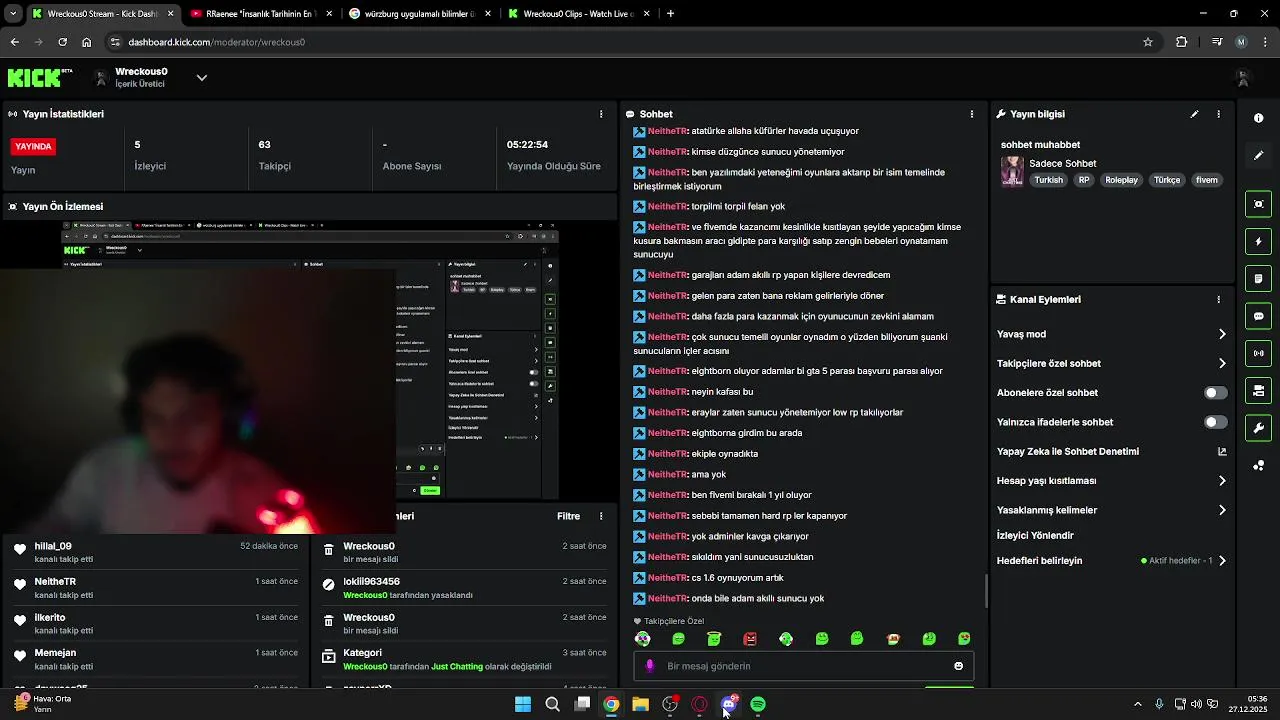Open the activity feed three-dot menu beside Filtre
The image size is (1280, 720).
coord(601,516)
